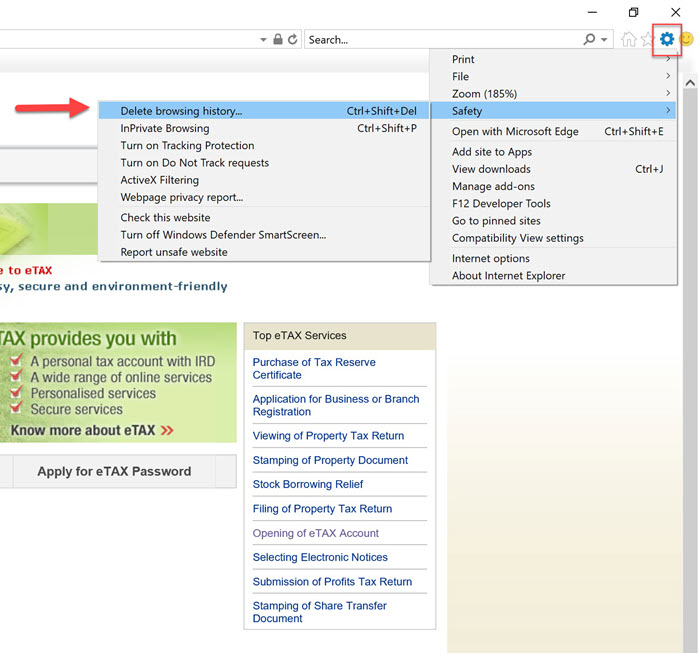Open Filing of Property Tax Return link
The width and height of the screenshot is (698, 653).
(x=322, y=509)
